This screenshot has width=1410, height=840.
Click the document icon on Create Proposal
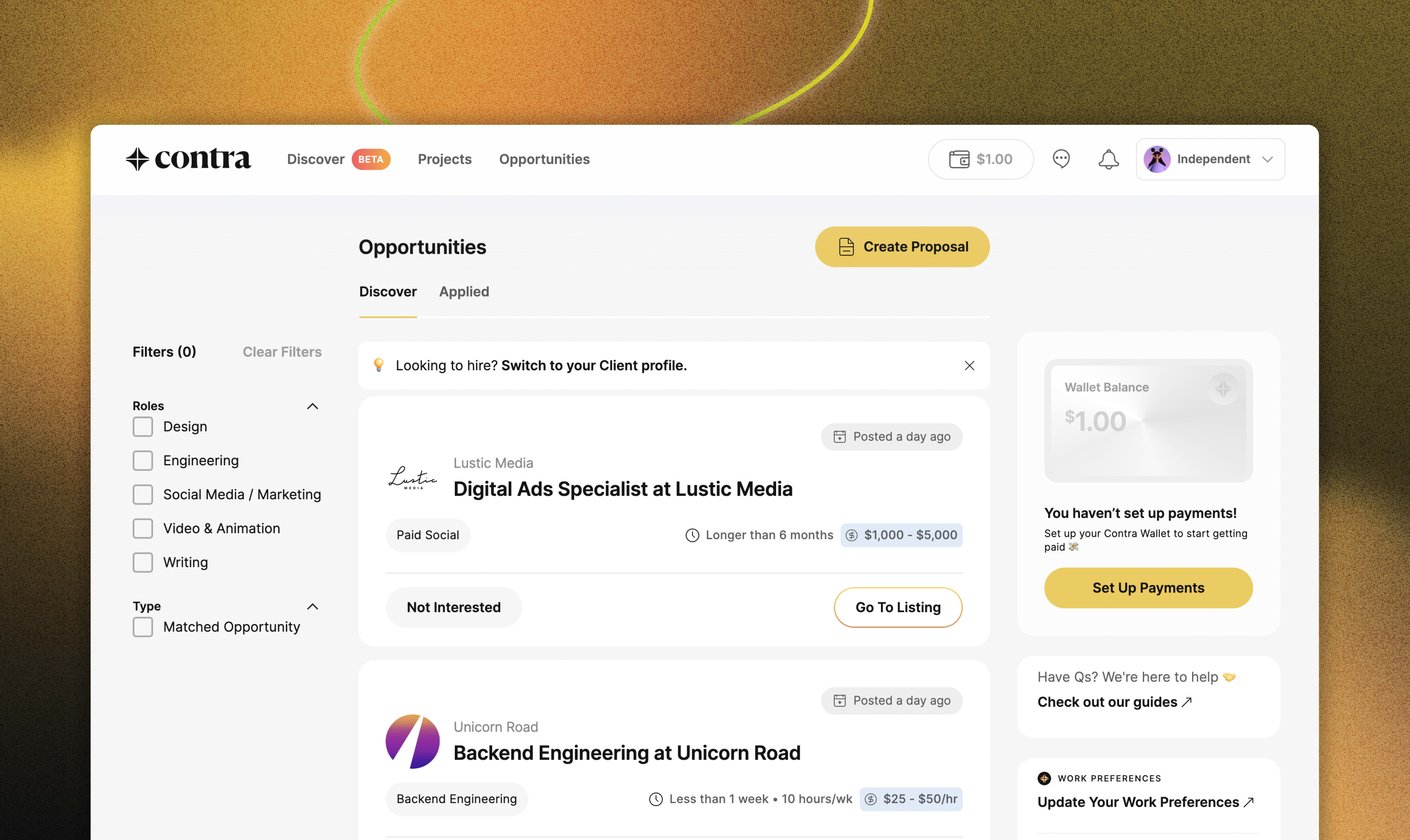click(846, 247)
